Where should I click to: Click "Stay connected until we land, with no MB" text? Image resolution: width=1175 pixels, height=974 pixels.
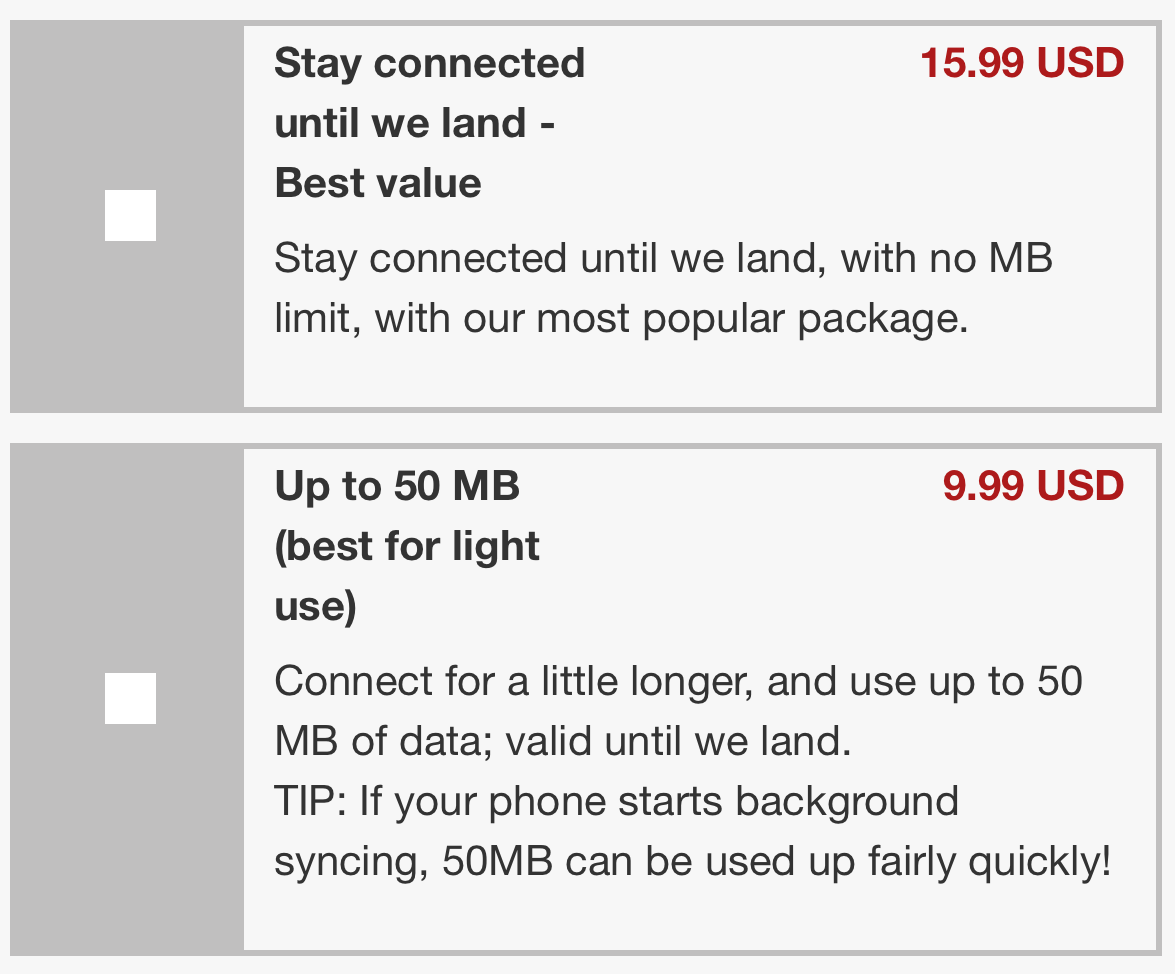(663, 259)
